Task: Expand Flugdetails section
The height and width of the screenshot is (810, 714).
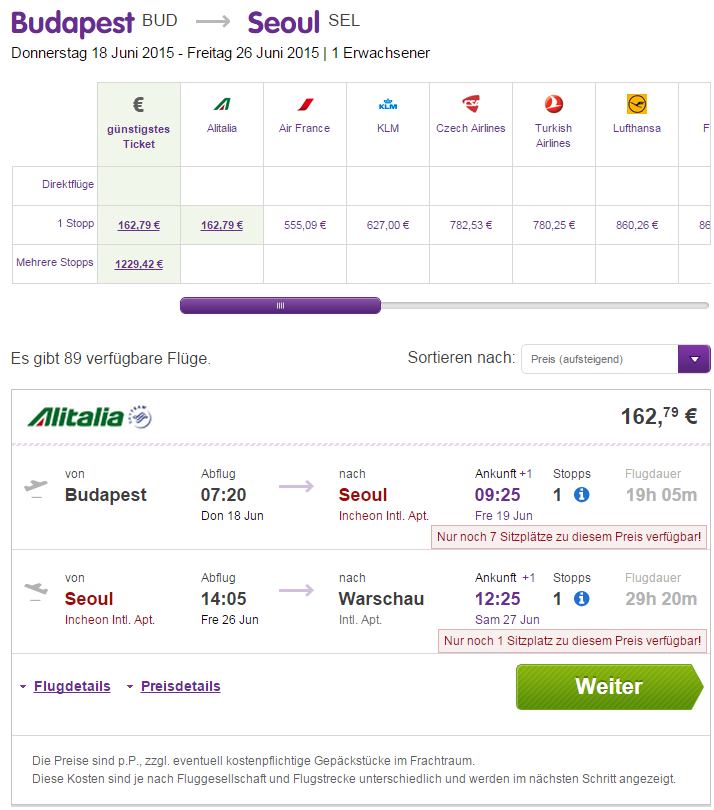Action: click(x=73, y=686)
